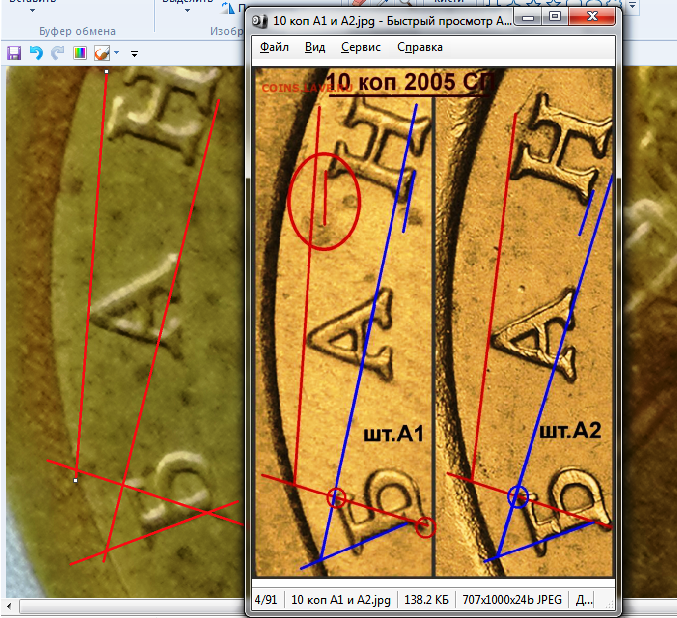Image resolution: width=677 pixels, height=618 pixels.
Task: Open the Сервис menu
Action: pos(359,47)
